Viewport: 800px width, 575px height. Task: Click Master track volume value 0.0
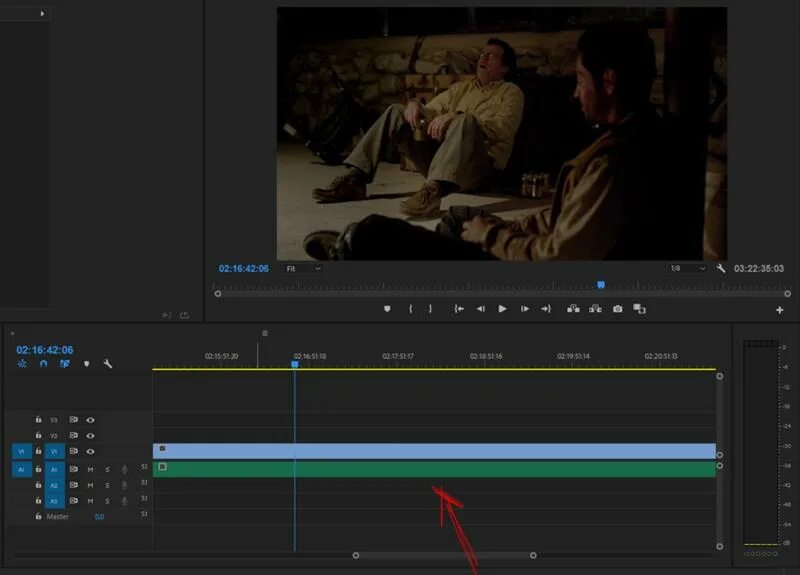[x=99, y=517]
